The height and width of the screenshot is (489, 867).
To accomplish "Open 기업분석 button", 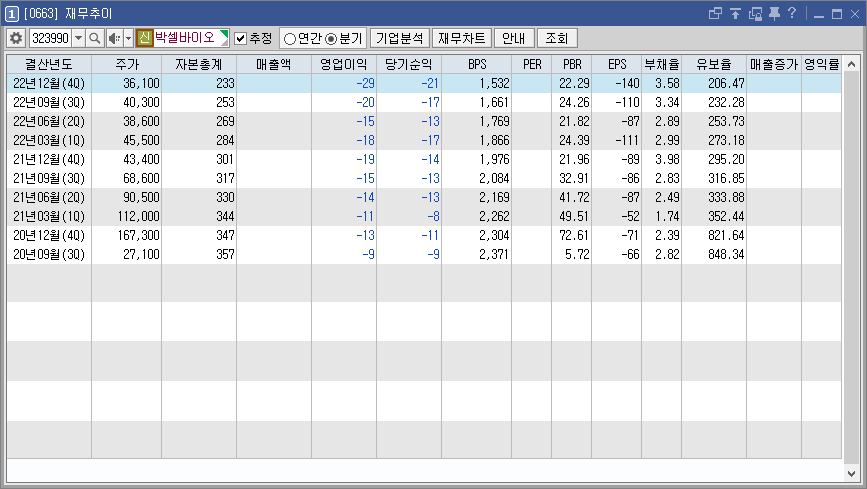I will 399,38.
